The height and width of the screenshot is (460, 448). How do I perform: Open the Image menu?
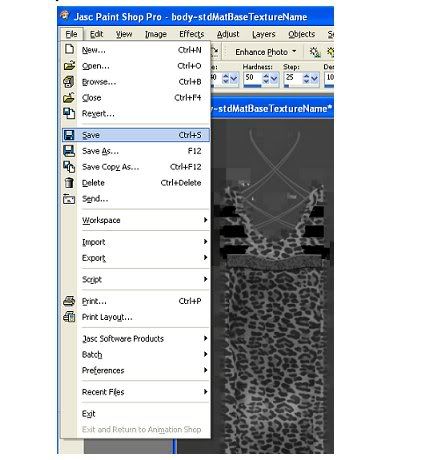tap(156, 34)
